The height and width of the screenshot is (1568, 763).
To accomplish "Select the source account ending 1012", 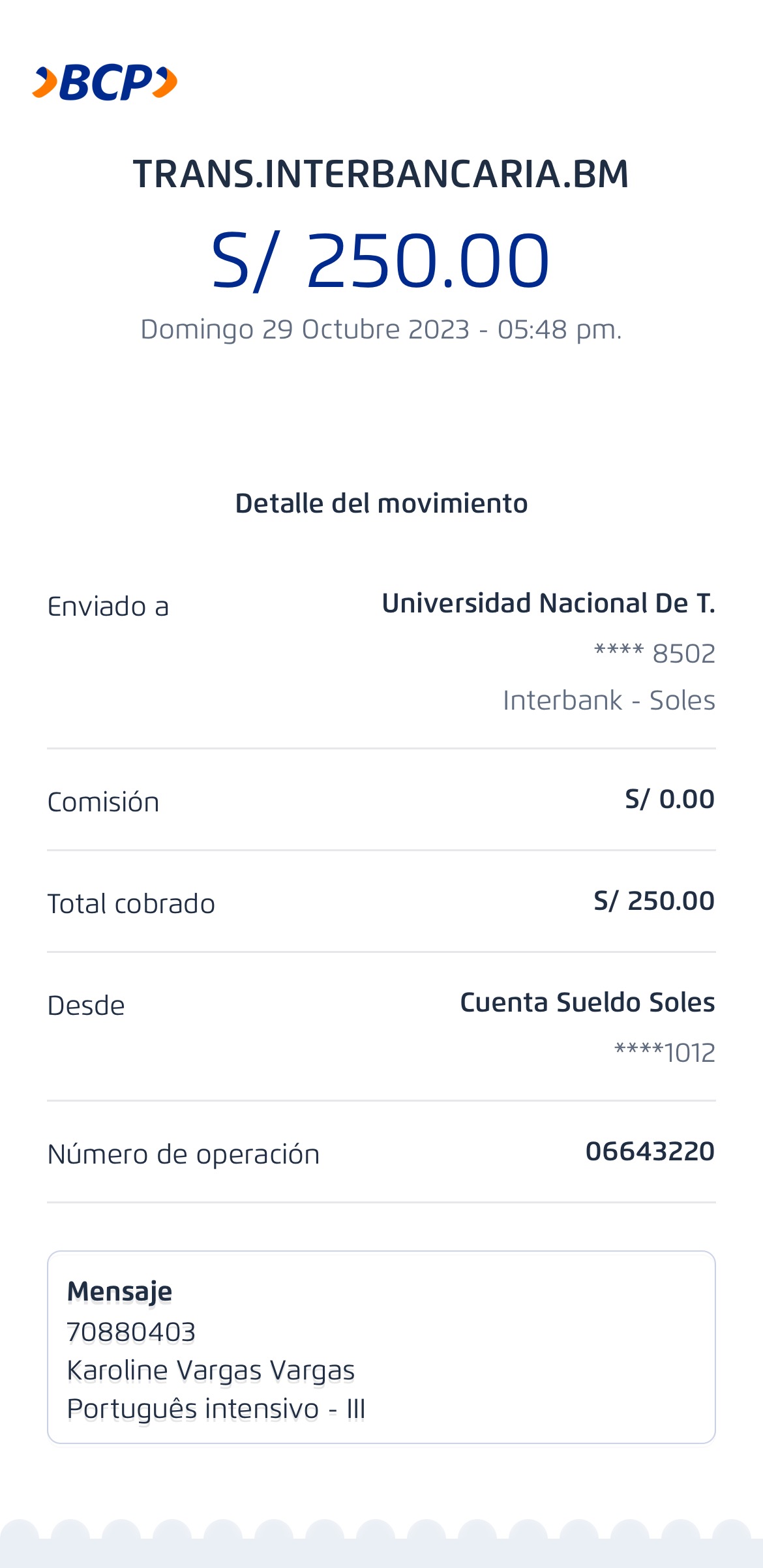I will pos(665,1053).
